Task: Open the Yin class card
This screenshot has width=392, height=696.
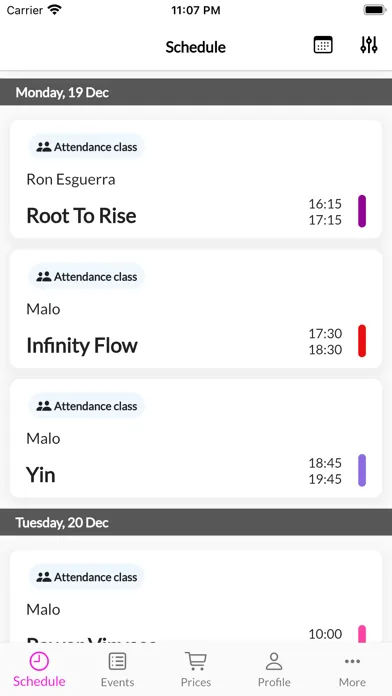Action: (196, 439)
